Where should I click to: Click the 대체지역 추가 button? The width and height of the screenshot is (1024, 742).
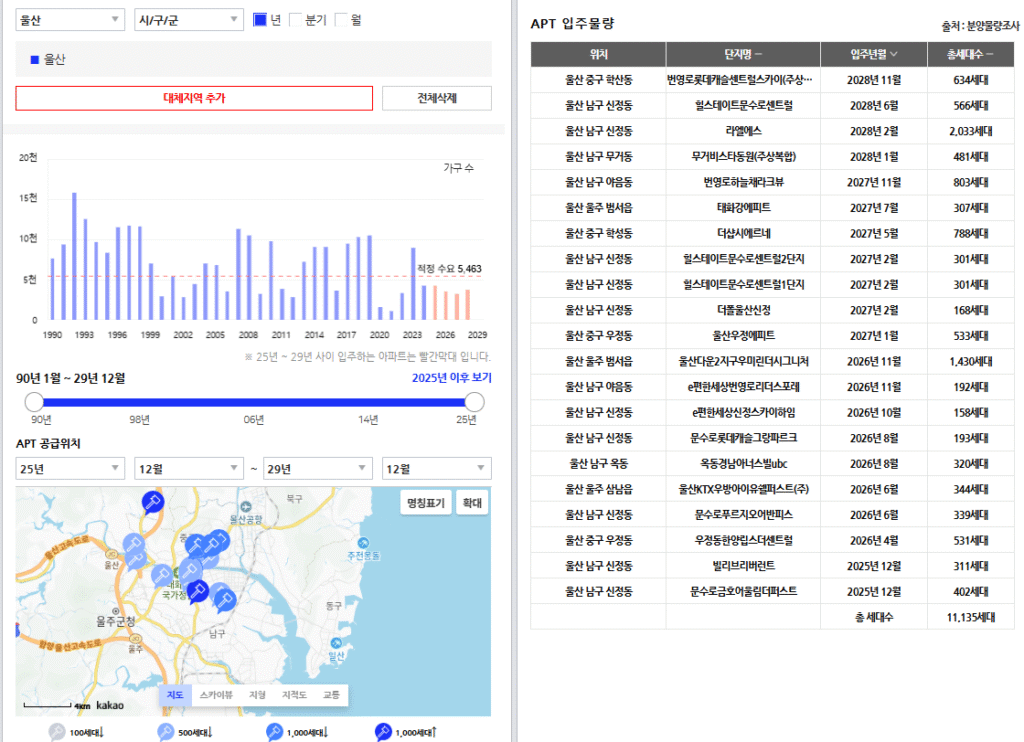pyautogui.click(x=194, y=98)
